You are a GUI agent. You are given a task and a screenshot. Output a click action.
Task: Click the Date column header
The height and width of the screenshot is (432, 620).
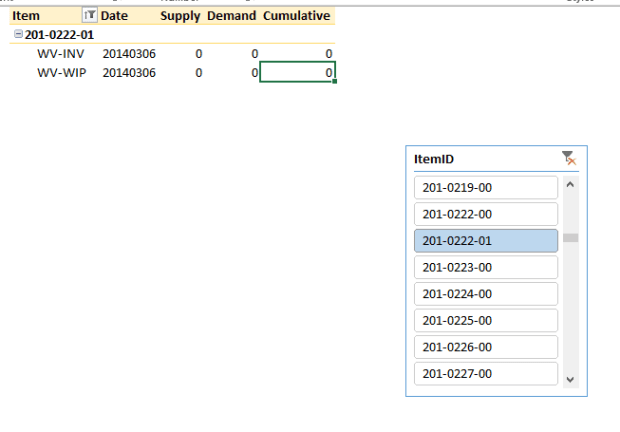click(115, 16)
